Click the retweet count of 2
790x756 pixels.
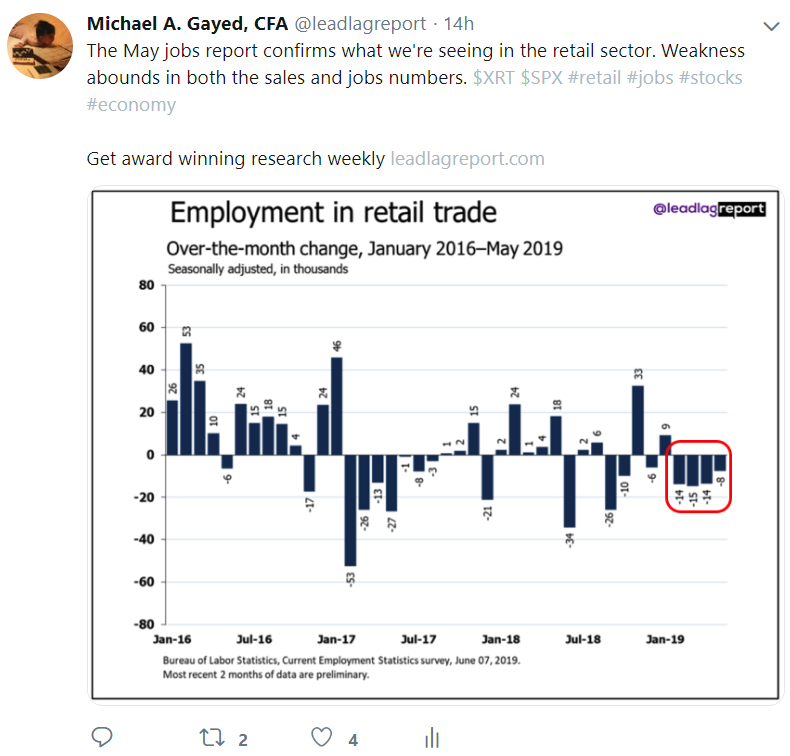[243, 740]
